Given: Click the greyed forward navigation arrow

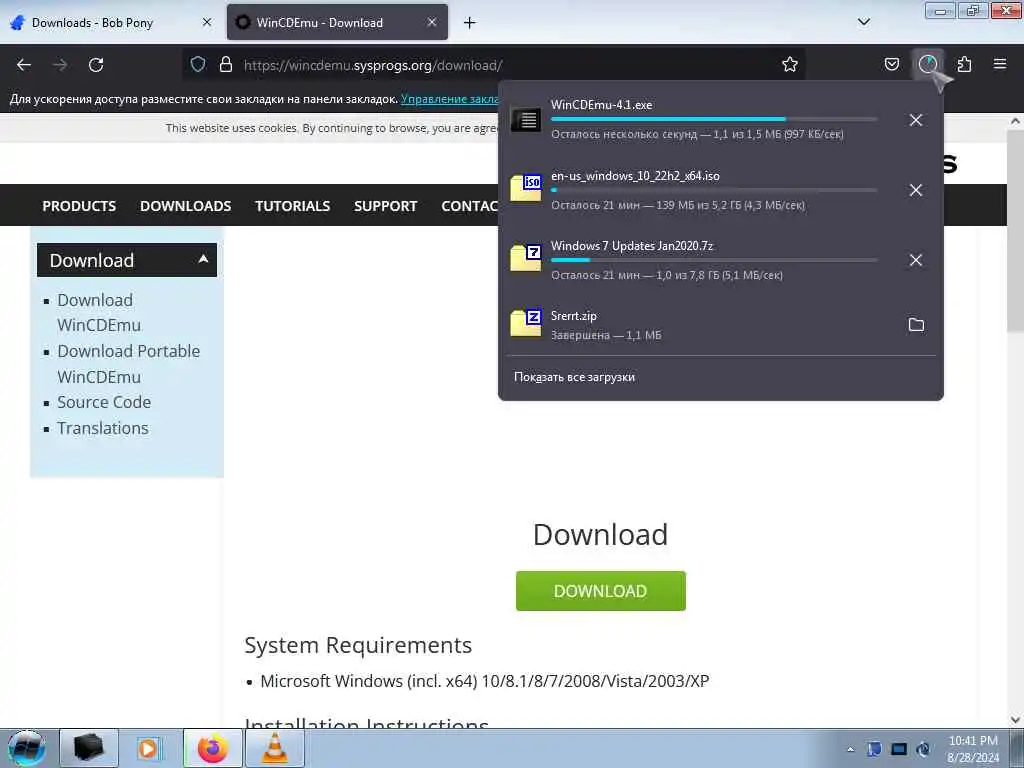Looking at the screenshot, I should [x=60, y=65].
